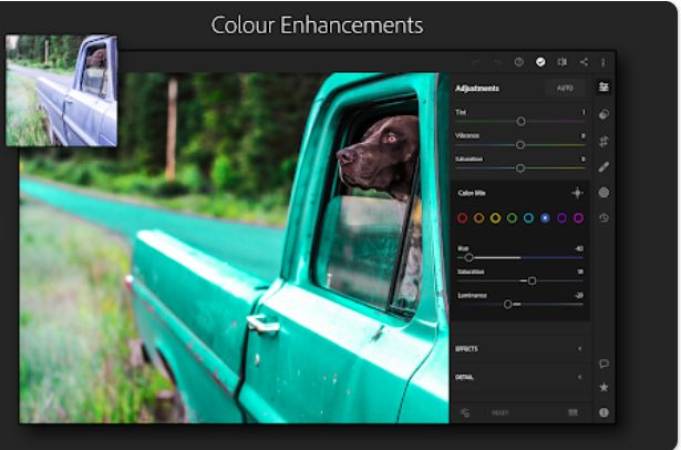
Task: Click the reset arrow icon at panel bottom
Action: point(465,413)
